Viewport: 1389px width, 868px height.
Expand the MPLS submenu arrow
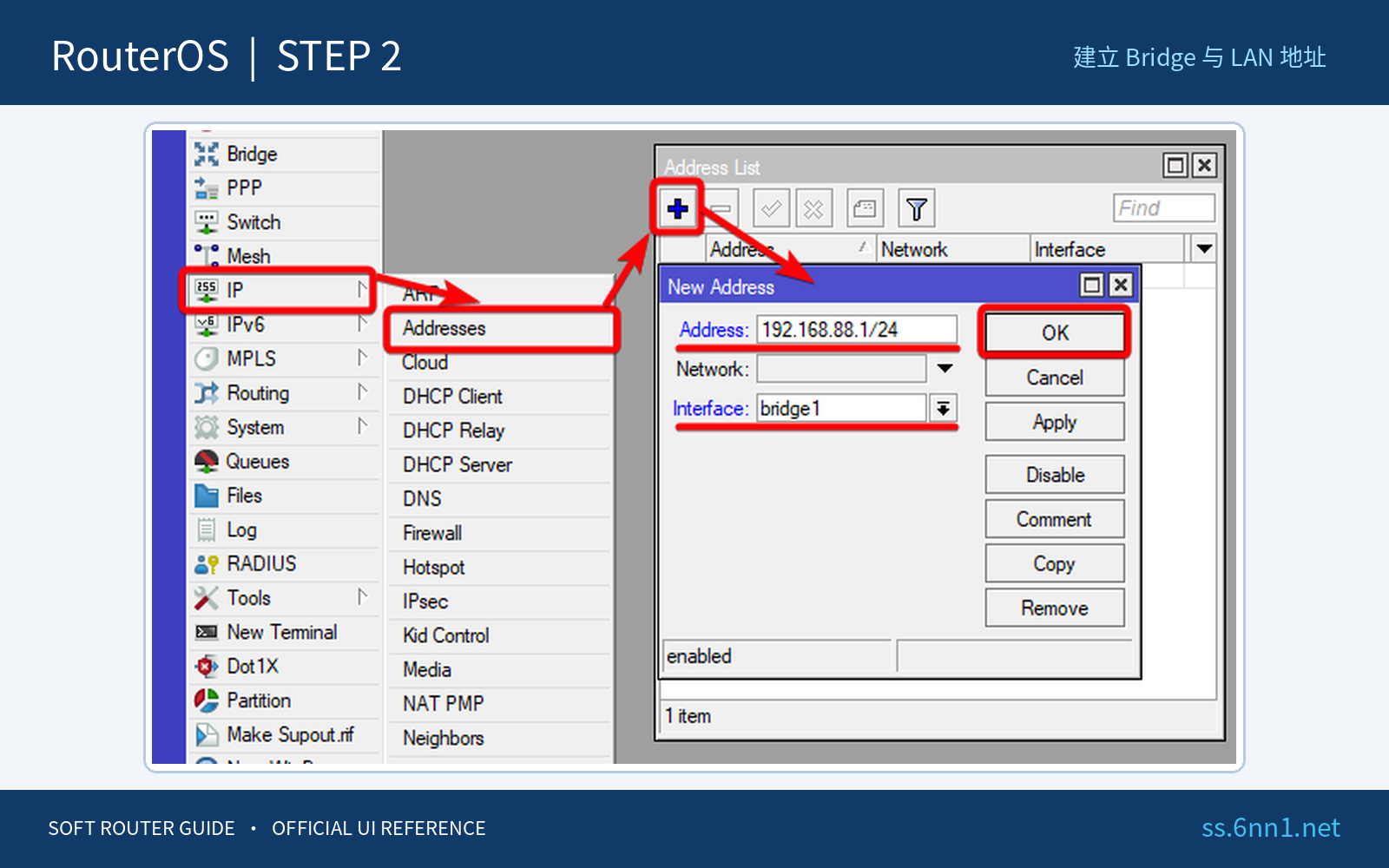coord(362,358)
